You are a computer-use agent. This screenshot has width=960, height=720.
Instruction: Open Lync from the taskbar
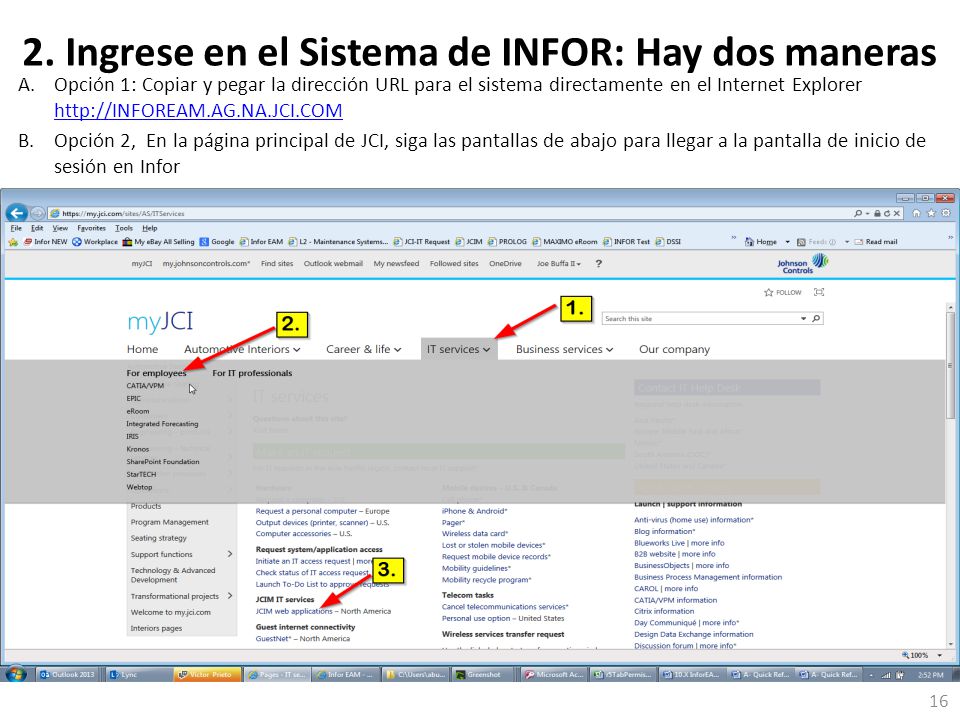(137, 675)
